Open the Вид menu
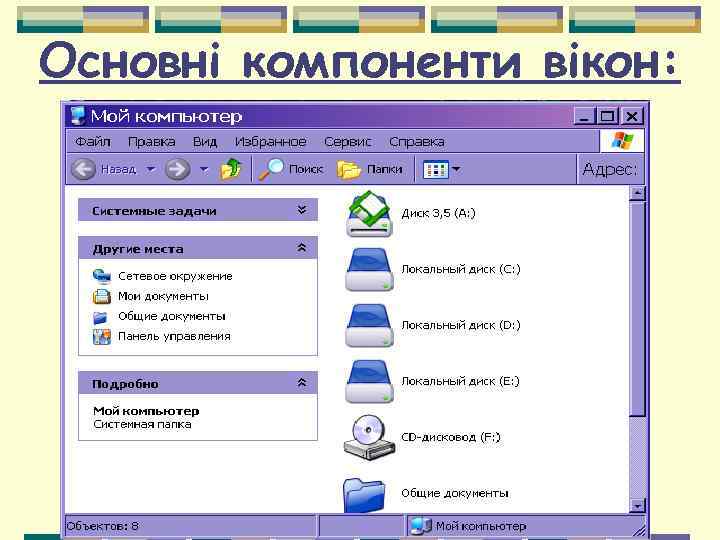Image resolution: width=720 pixels, height=540 pixels. tap(205, 141)
